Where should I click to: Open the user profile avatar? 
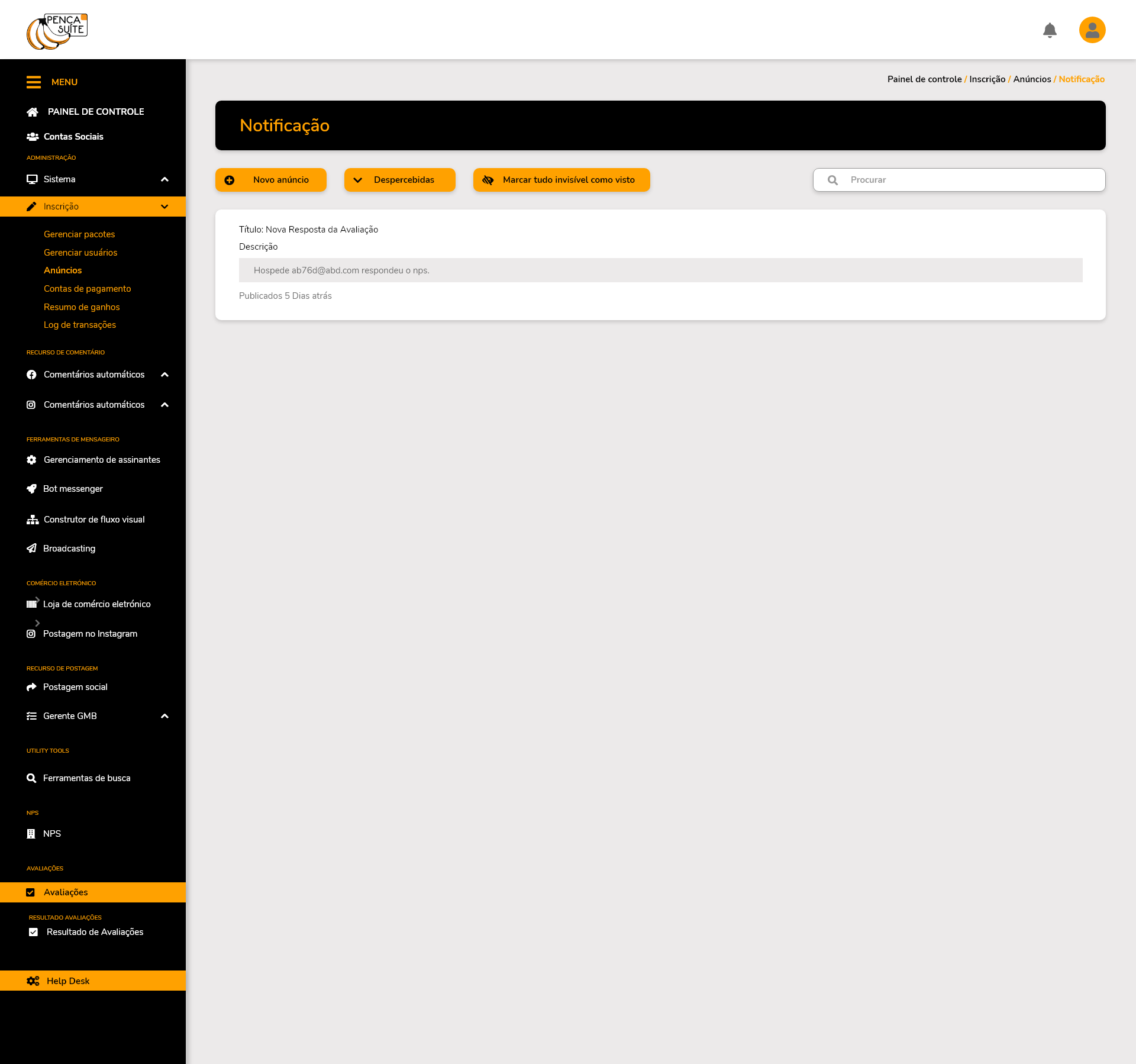point(1092,30)
